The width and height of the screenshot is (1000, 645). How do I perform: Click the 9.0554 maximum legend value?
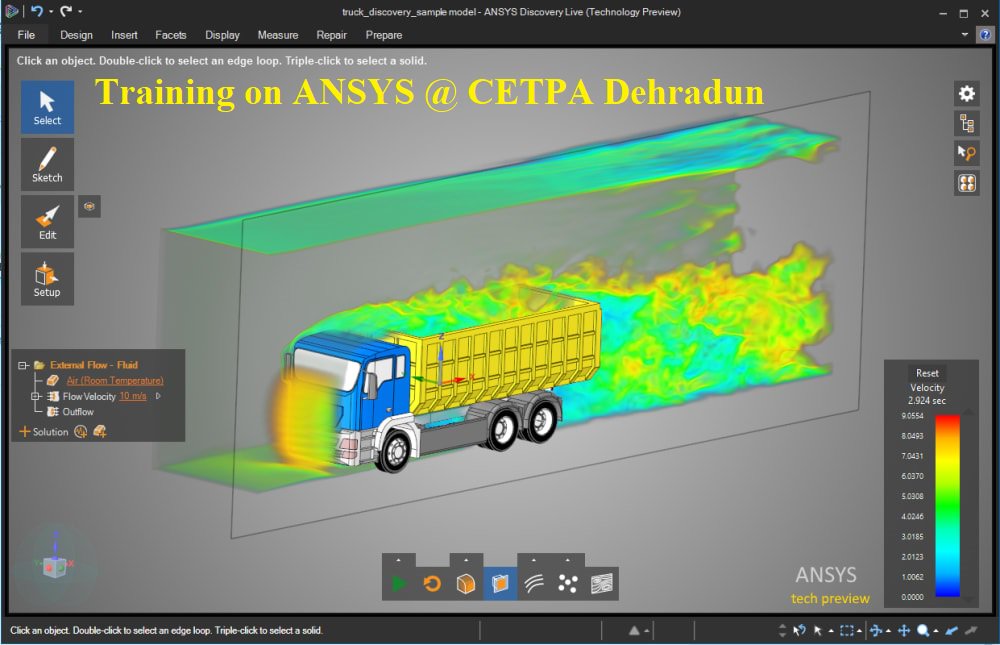[912, 415]
